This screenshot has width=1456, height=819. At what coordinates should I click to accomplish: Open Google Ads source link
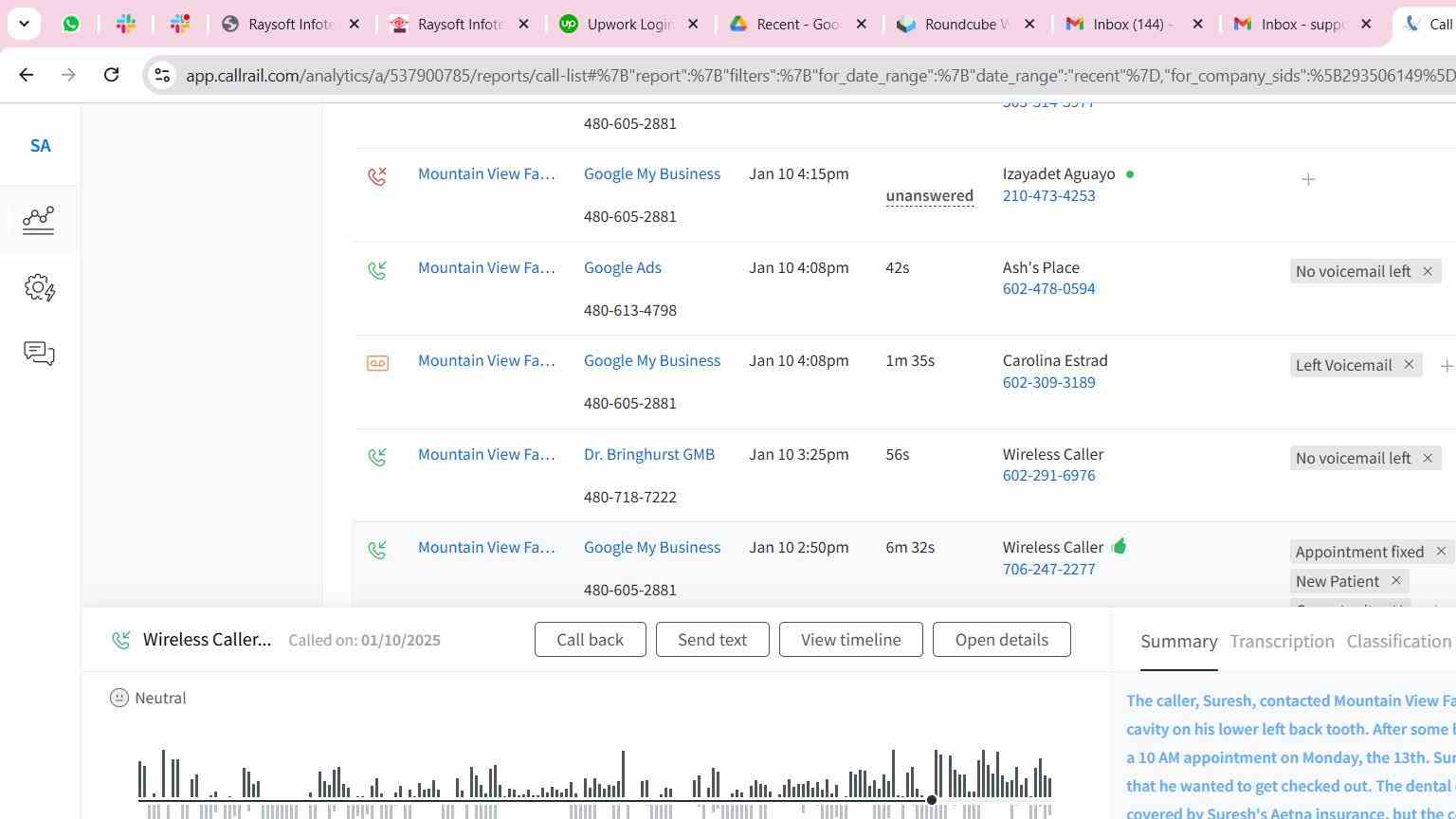tap(623, 267)
